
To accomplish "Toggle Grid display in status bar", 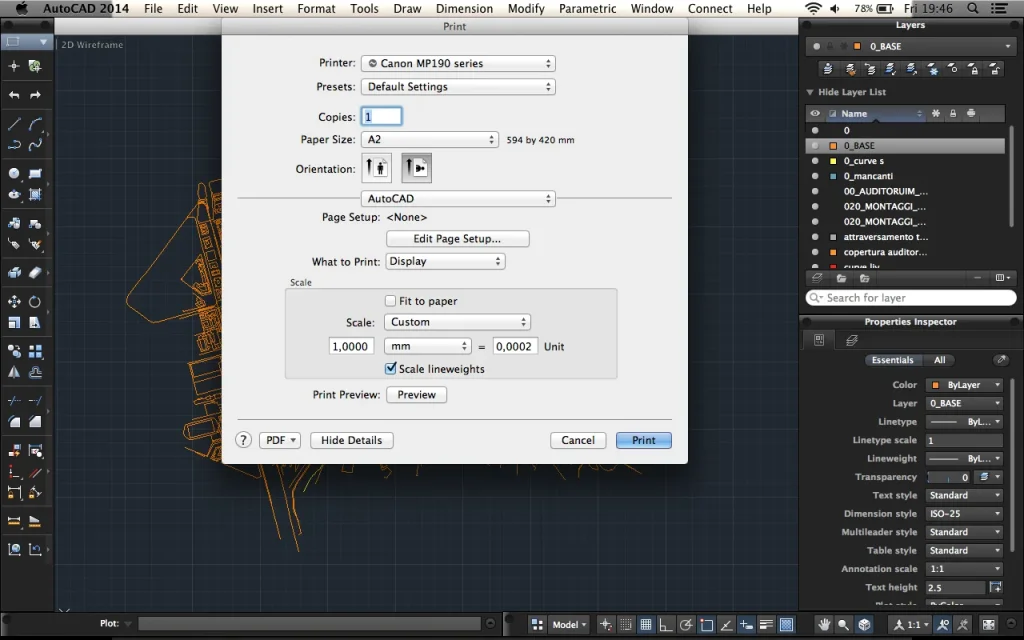I will pos(645,624).
